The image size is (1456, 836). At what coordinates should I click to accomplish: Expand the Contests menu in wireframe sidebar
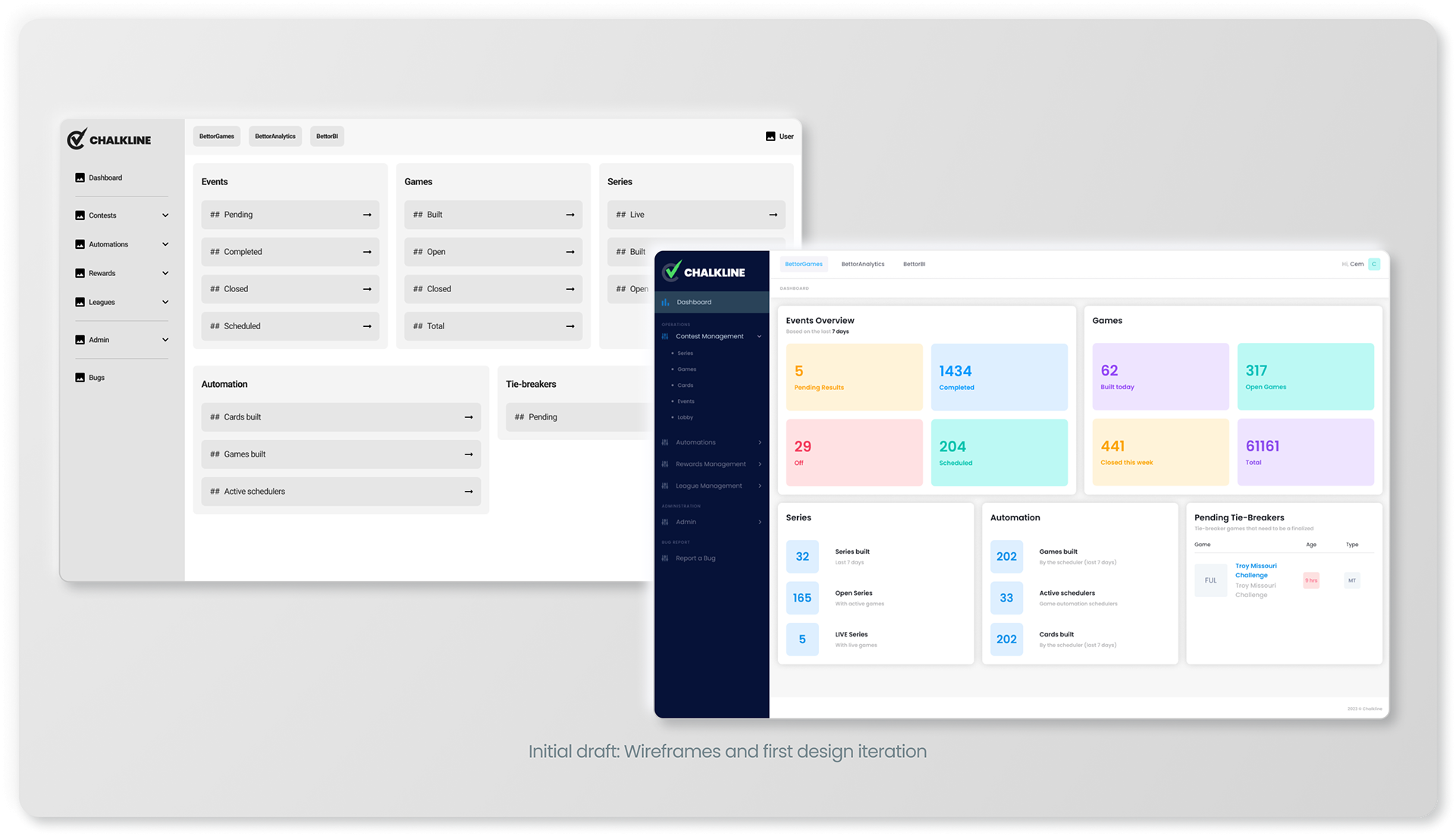(x=165, y=215)
